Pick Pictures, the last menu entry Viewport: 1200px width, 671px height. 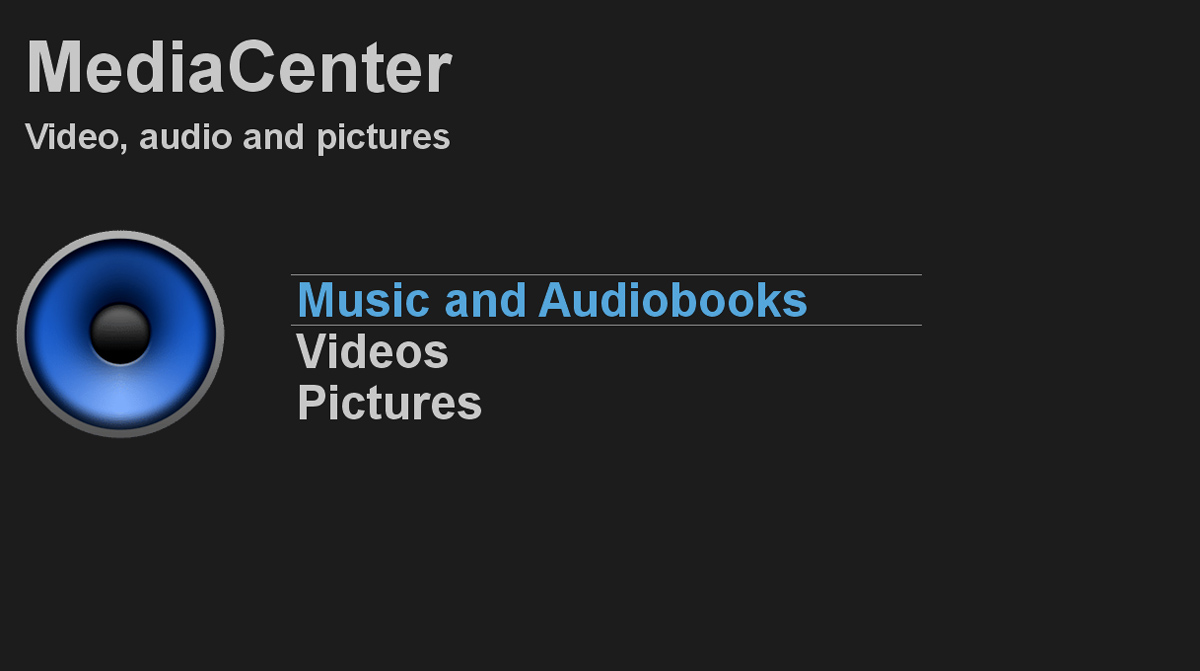(389, 404)
